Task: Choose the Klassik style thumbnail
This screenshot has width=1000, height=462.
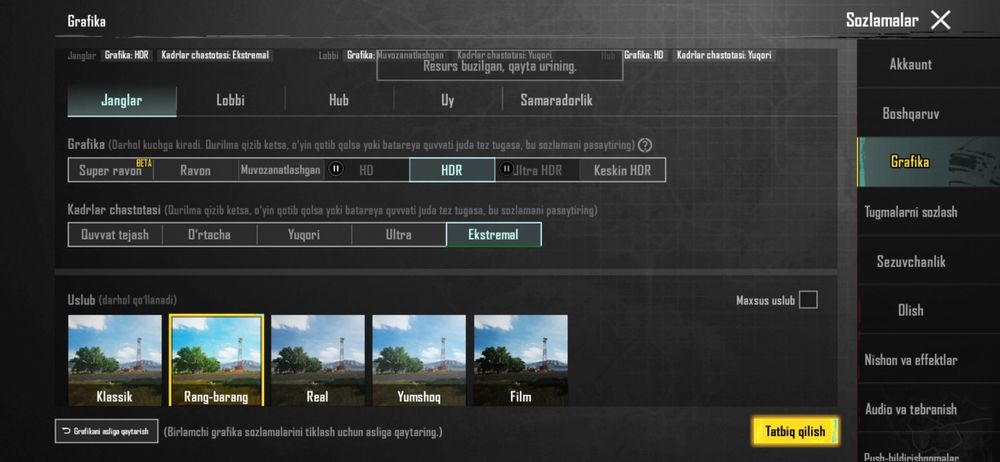Action: pyautogui.click(x=115, y=360)
